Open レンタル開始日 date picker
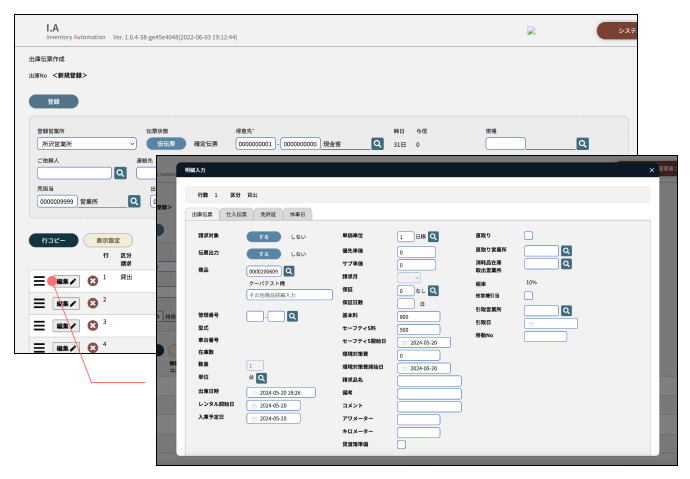The image size is (690, 479). click(273, 406)
